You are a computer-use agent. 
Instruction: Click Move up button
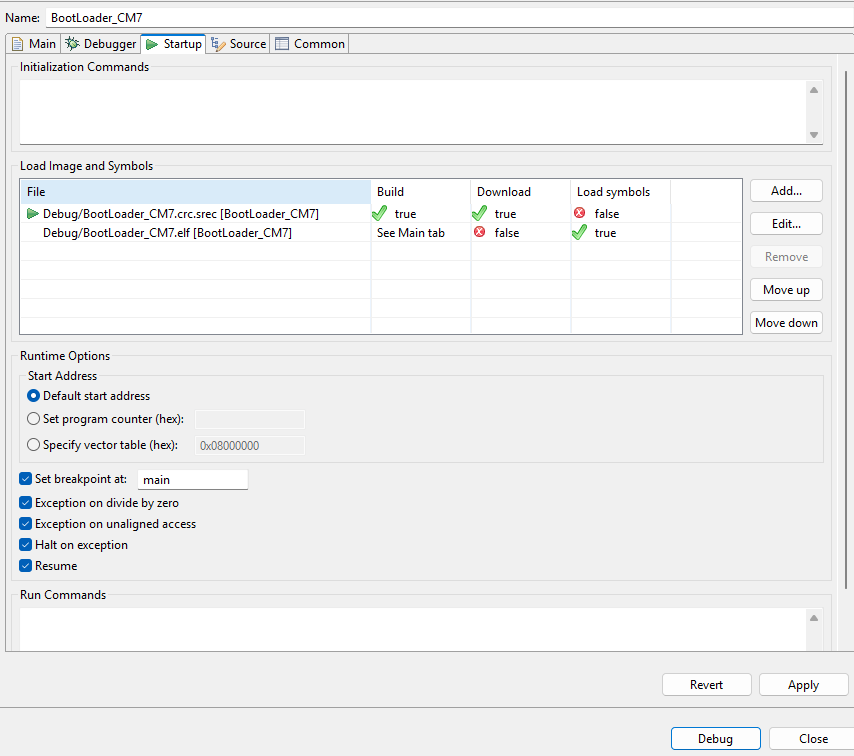coord(786,290)
